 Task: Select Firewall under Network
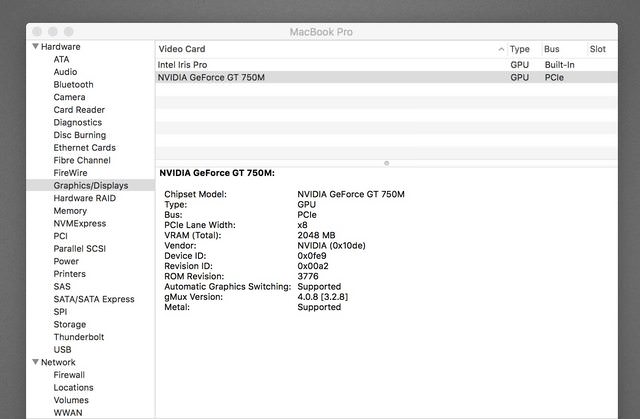[x=69, y=375]
